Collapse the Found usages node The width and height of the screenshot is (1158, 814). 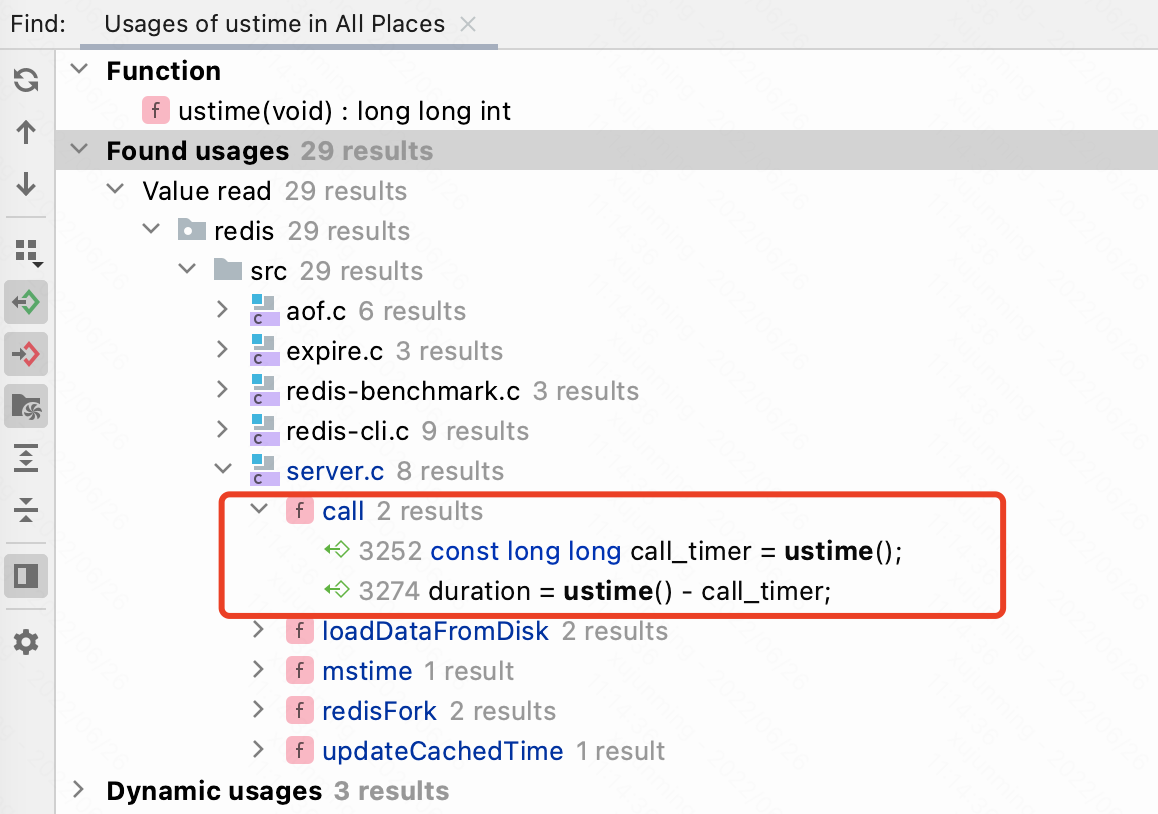click(x=79, y=149)
